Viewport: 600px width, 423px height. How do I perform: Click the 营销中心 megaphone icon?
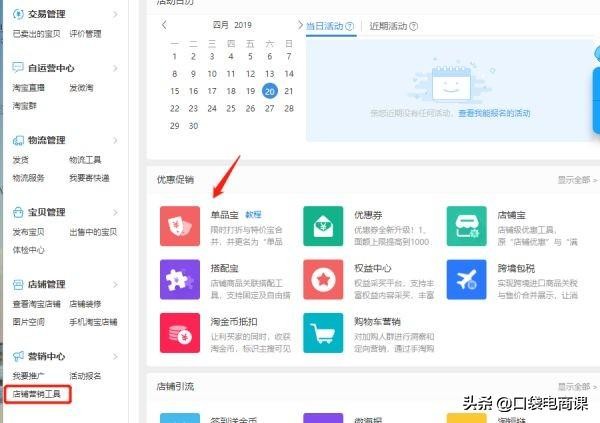(x=18, y=356)
